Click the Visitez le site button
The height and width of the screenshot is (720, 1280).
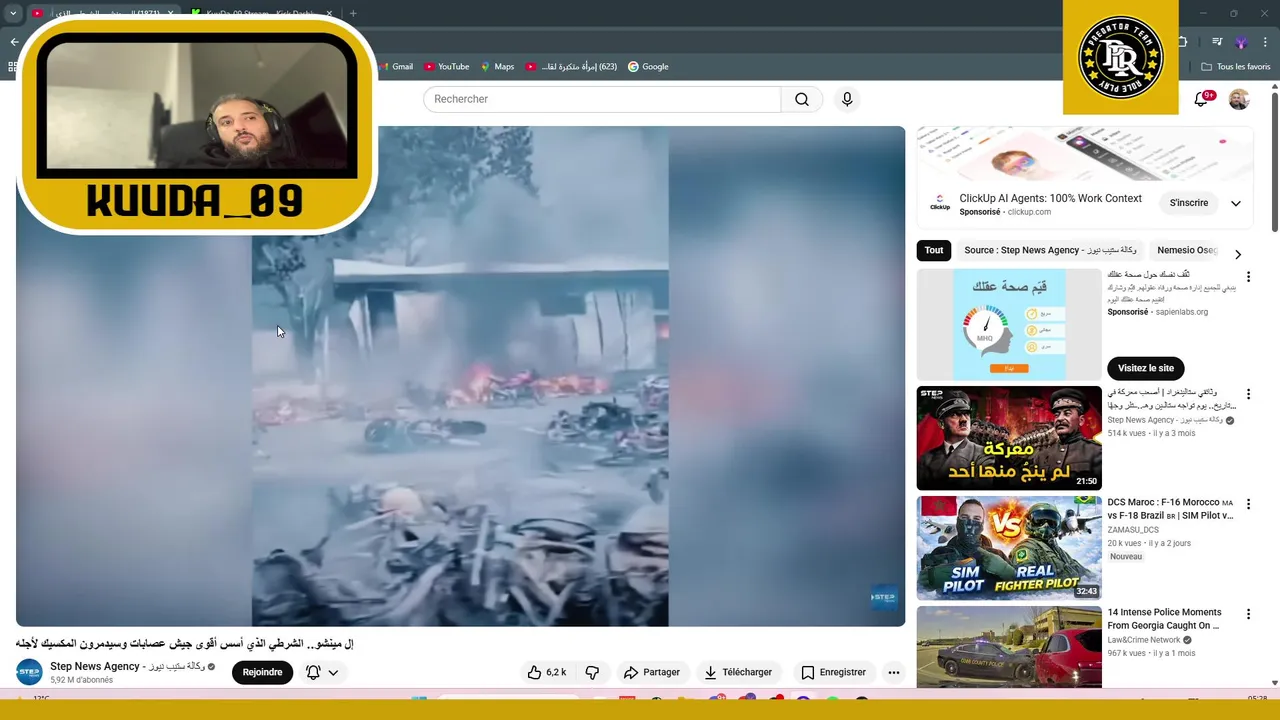pos(1145,368)
